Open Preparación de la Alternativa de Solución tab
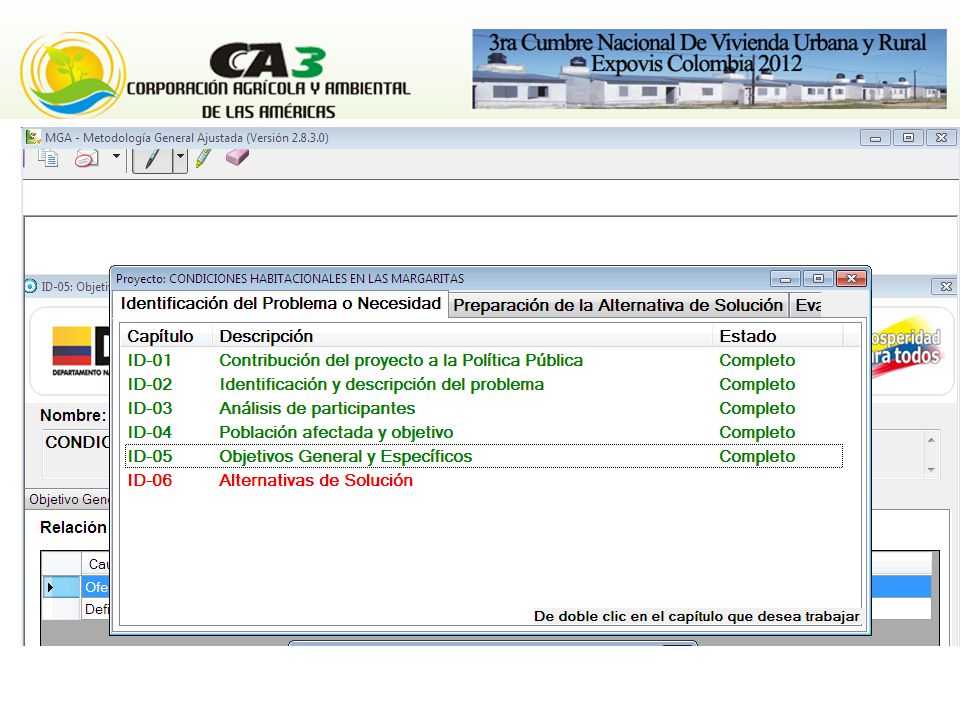This screenshot has height=720, width=960. (x=618, y=306)
